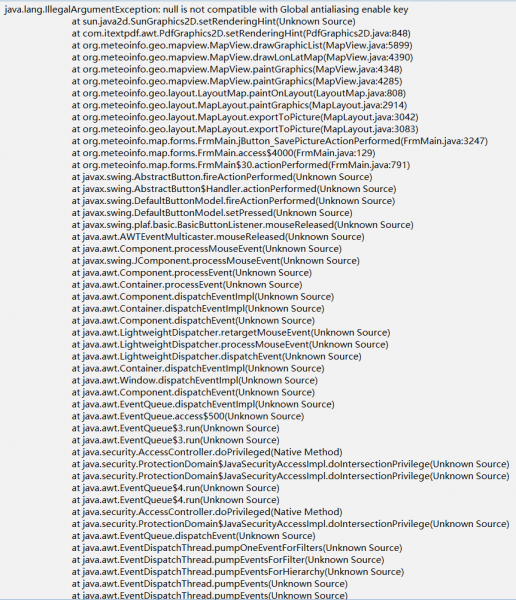Click the FrmMain$30.actionPerformed line

pos(240,165)
